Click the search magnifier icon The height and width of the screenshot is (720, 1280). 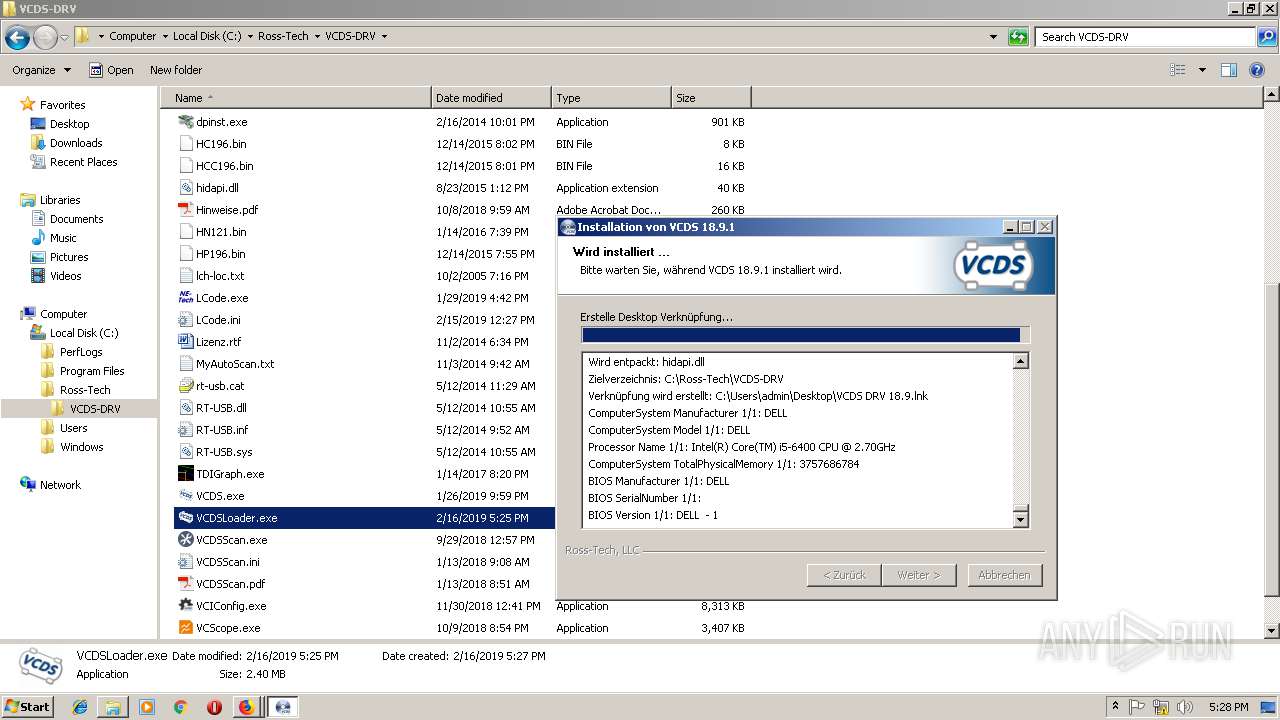pyautogui.click(x=1266, y=37)
